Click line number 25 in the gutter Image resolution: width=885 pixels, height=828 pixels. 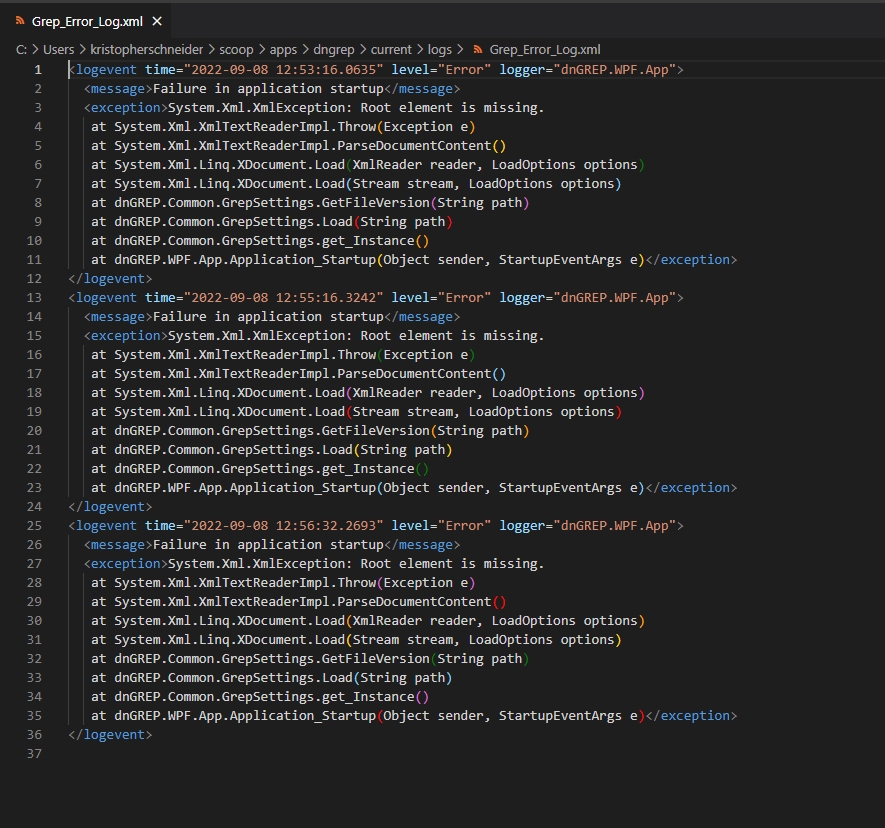click(33, 525)
